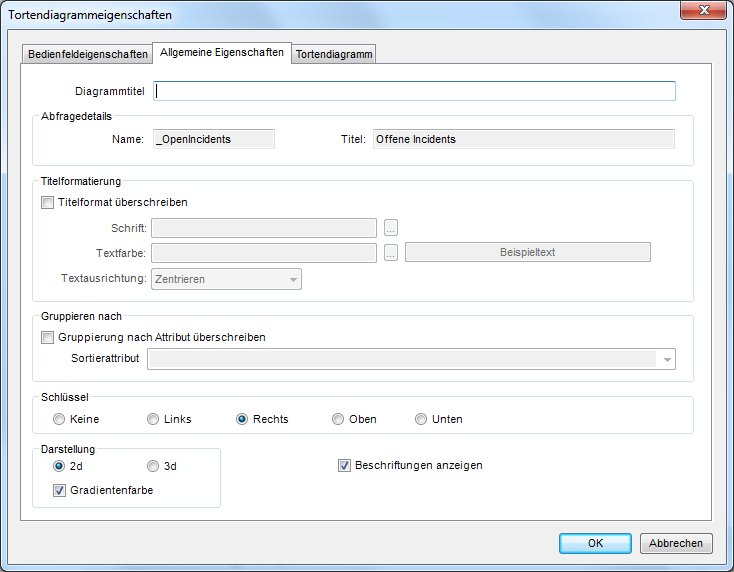
Task: Click the Diagrammtitel text field
Action: click(415, 91)
